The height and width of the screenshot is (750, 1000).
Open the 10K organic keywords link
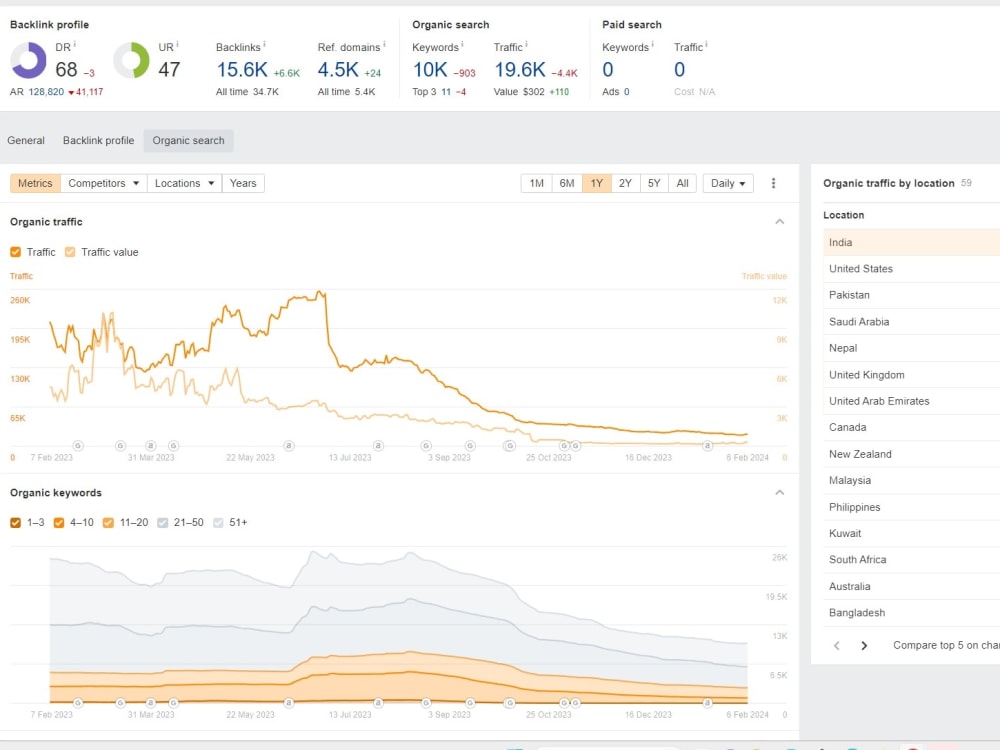(x=430, y=70)
